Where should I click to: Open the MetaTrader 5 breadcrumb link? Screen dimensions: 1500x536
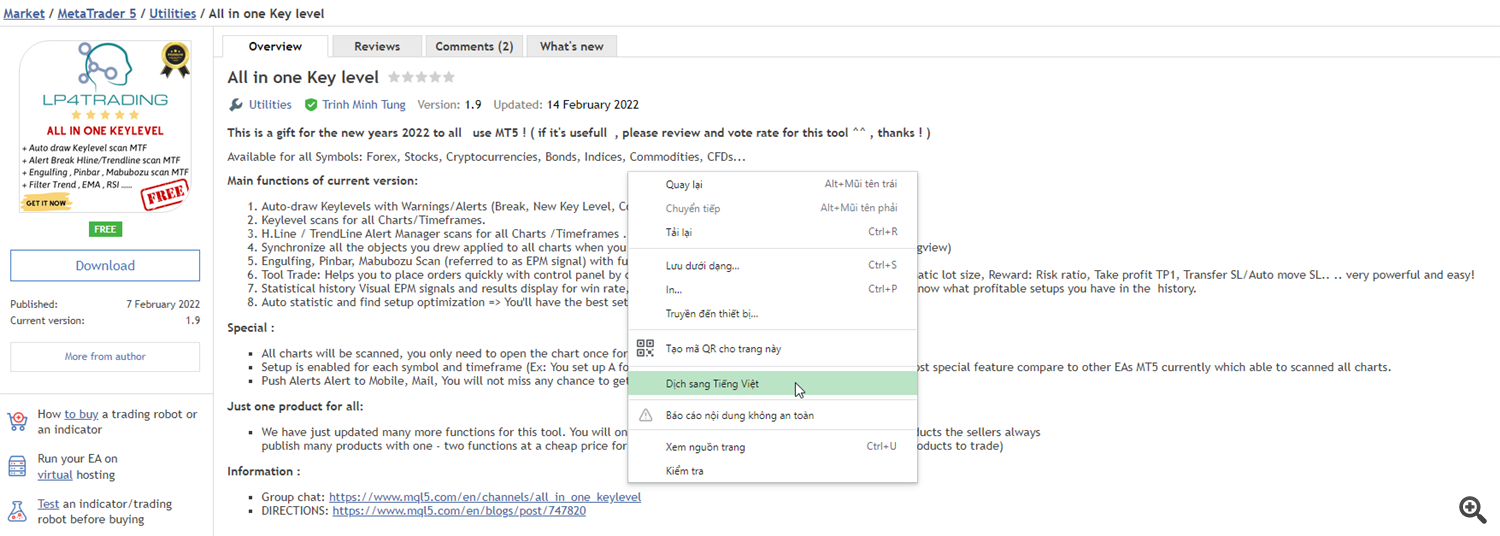tap(98, 14)
